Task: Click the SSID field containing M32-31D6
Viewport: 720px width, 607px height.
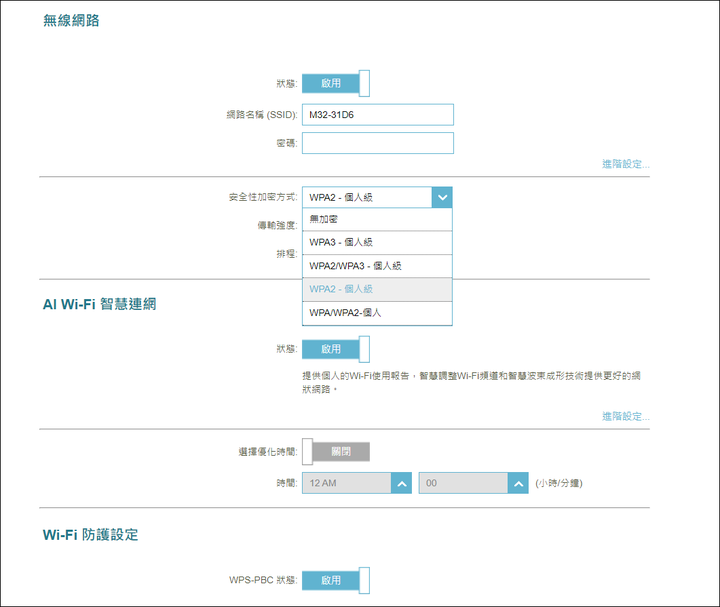Action: (x=377, y=115)
